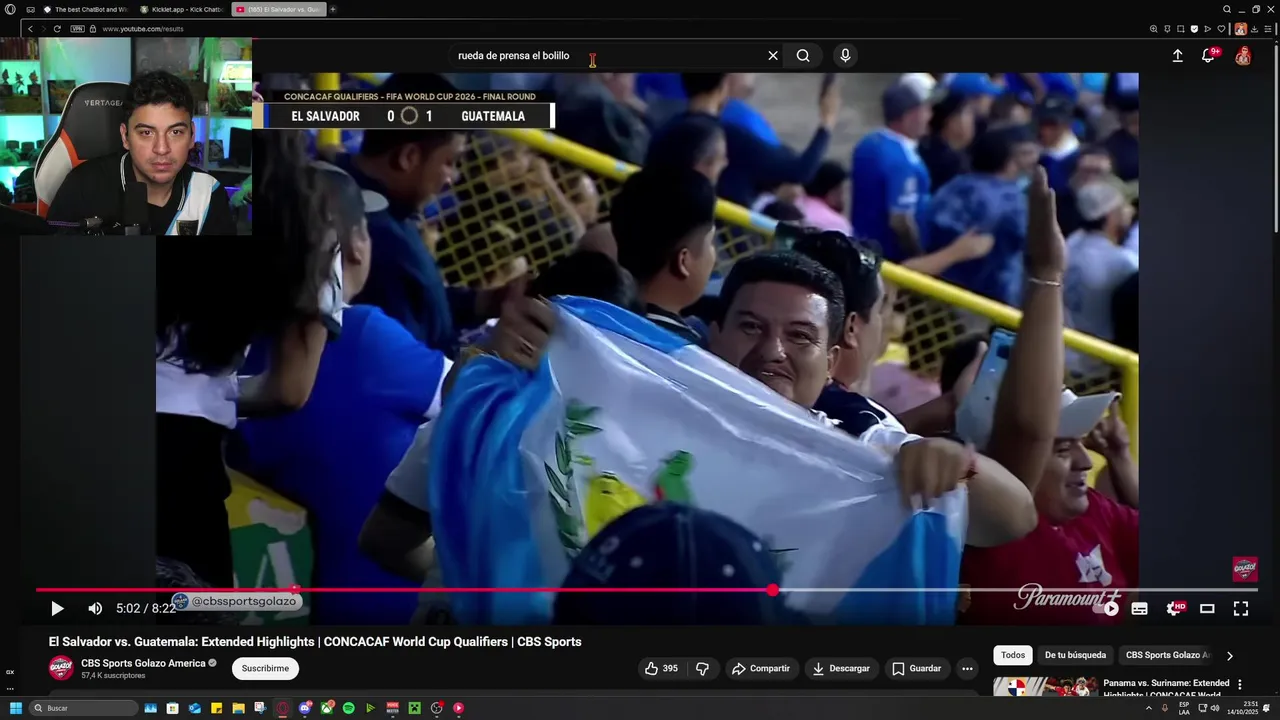Open a new browser tab with plus

pos(333,9)
